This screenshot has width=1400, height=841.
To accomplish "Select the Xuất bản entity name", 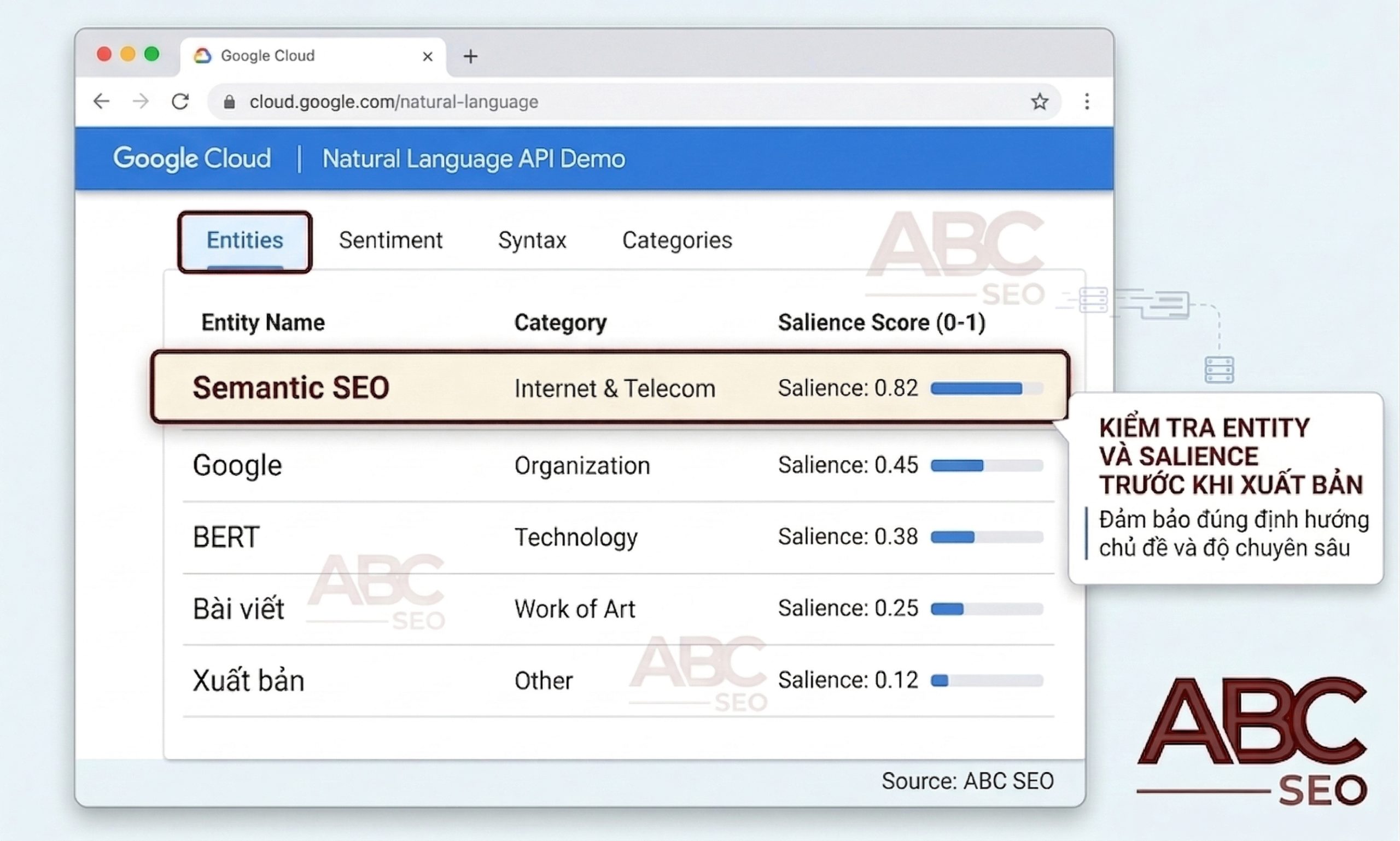I will [248, 680].
